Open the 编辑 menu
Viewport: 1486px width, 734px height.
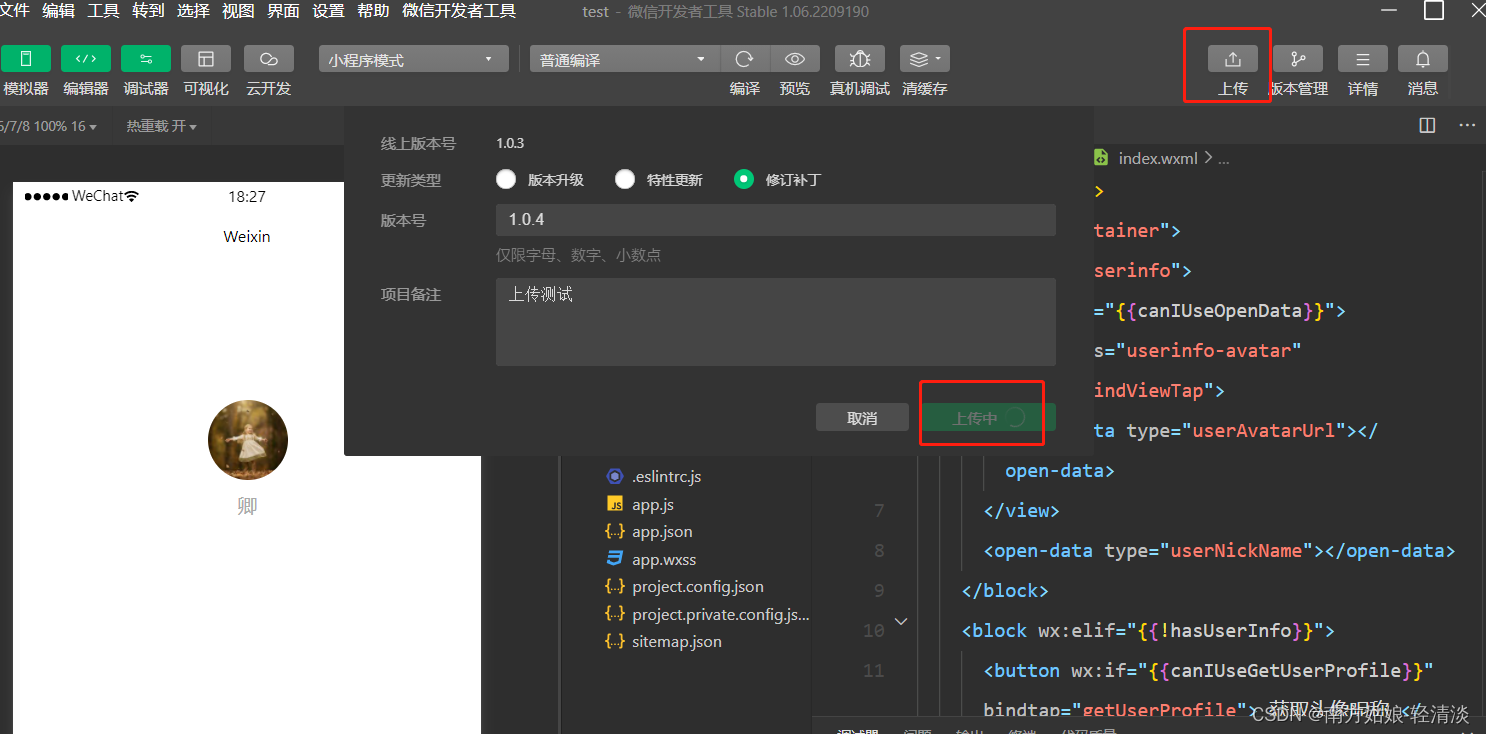click(58, 11)
